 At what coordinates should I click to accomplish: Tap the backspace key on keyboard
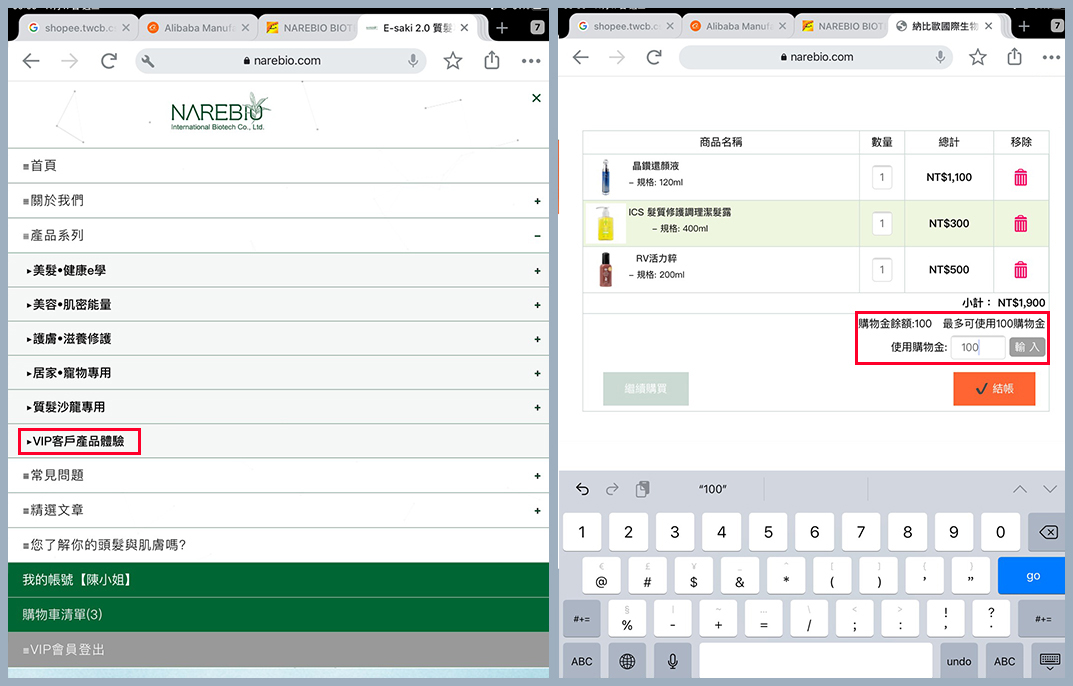point(1047,532)
